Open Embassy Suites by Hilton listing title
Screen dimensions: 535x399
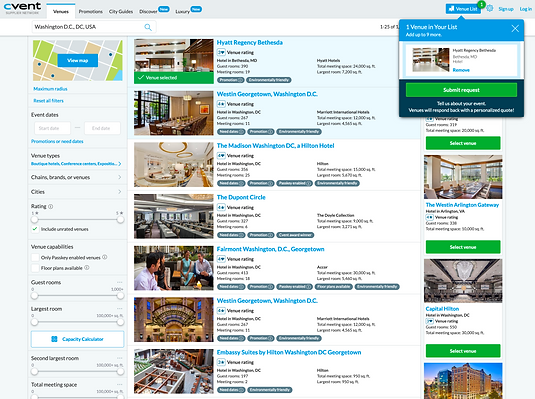click(x=289, y=352)
